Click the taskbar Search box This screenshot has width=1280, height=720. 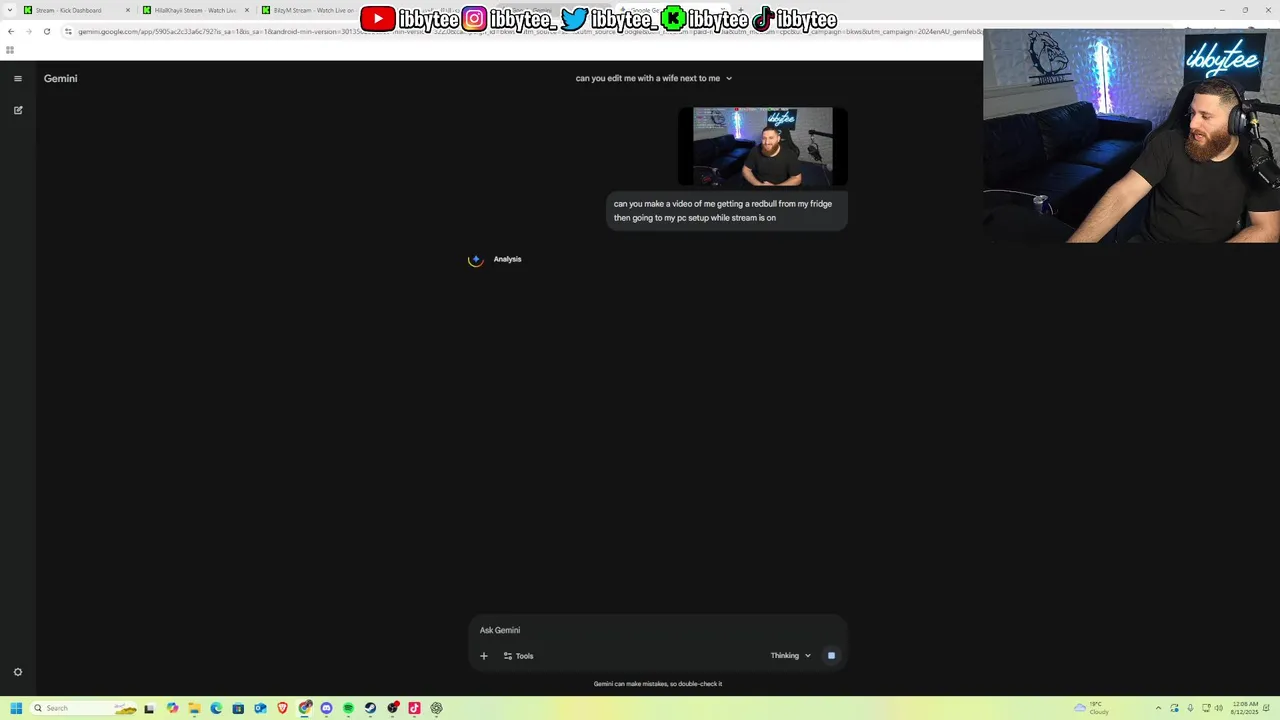pyautogui.click(x=83, y=708)
